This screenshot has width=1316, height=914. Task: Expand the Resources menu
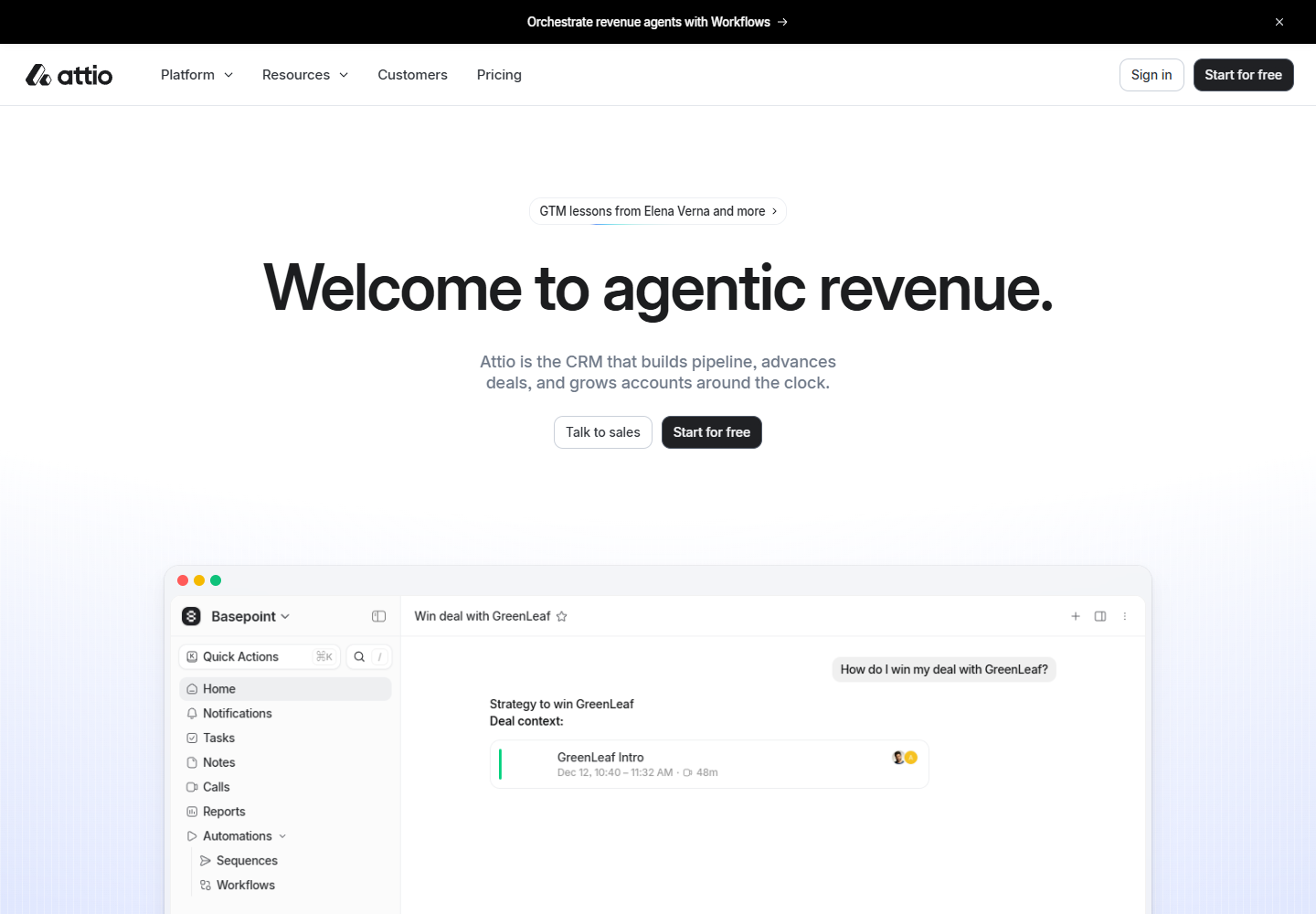(x=305, y=75)
